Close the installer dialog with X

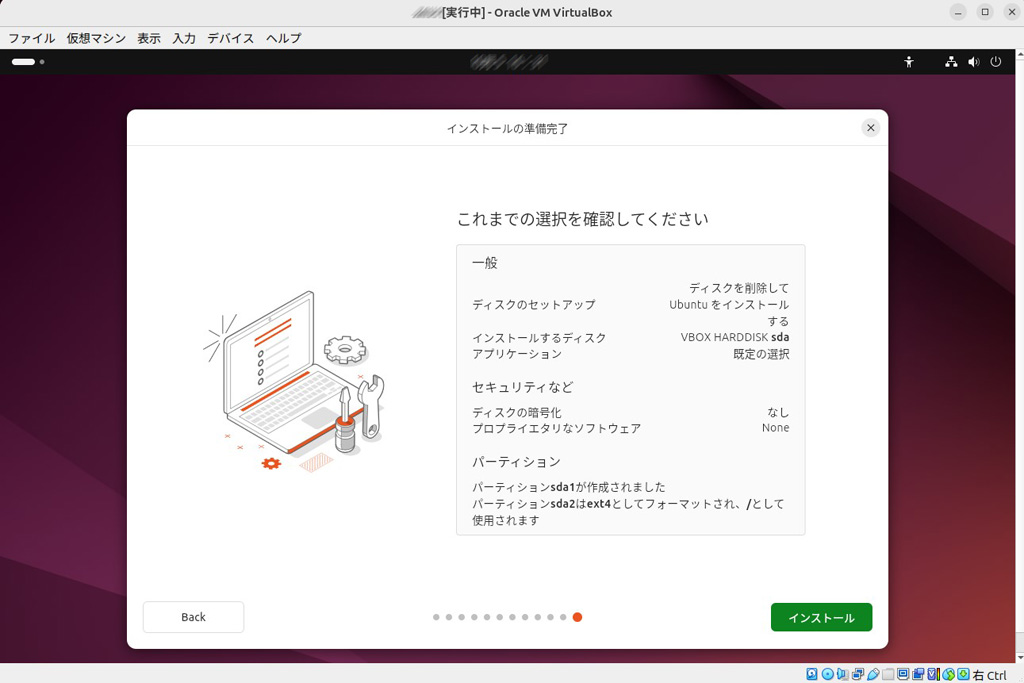pos(871,128)
